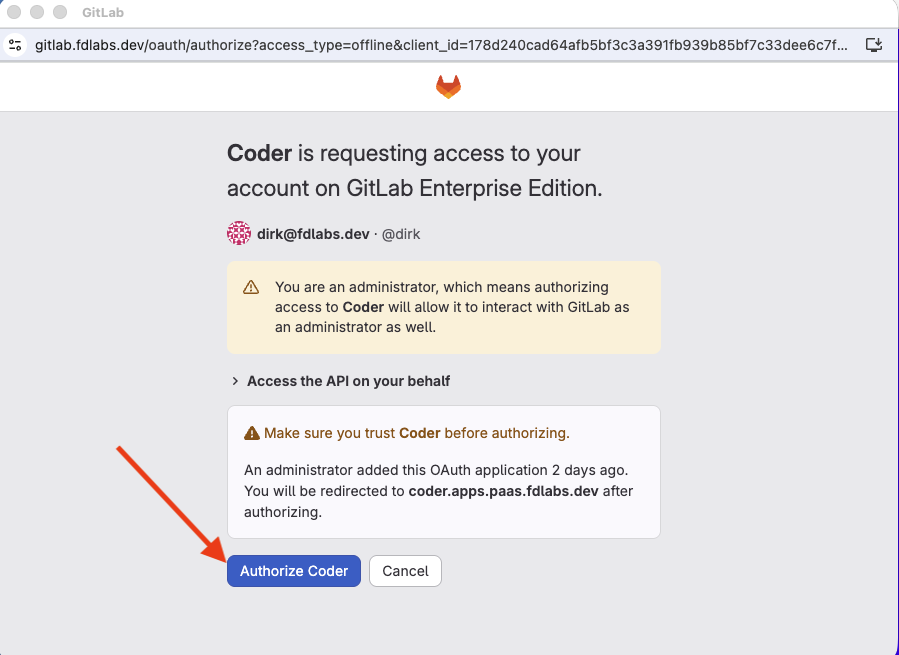Click the dirk user avatar
The width and height of the screenshot is (899, 655).
point(239,234)
